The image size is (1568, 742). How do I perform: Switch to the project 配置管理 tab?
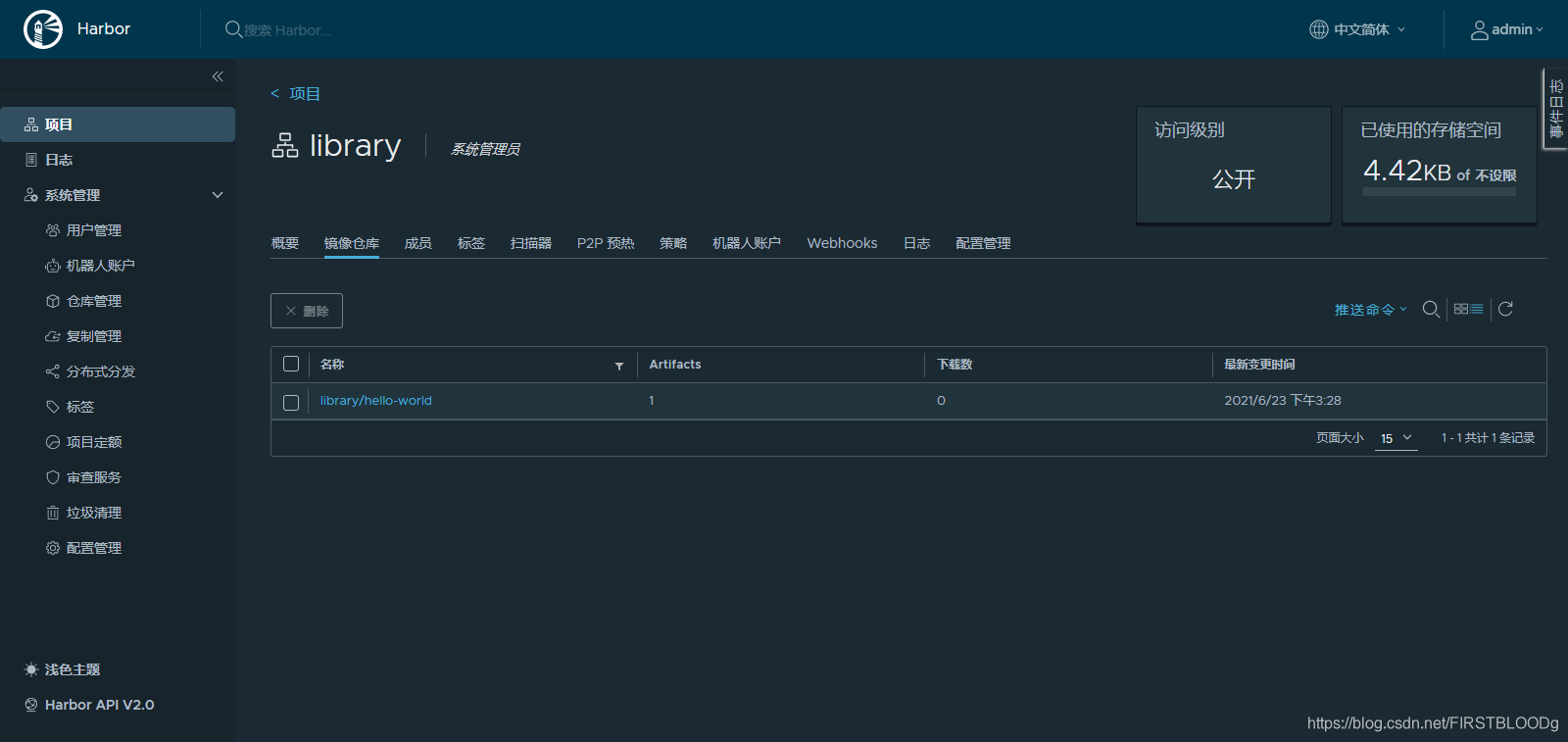[983, 243]
